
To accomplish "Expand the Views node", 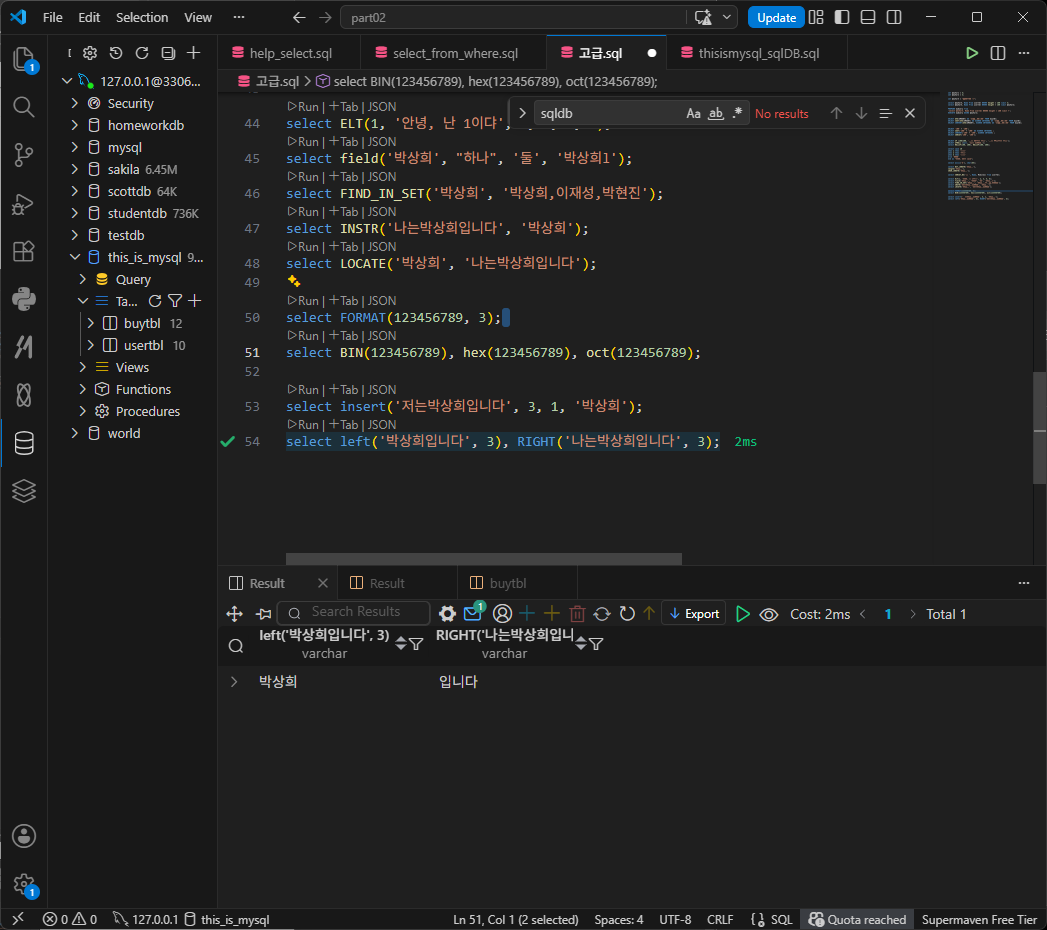I will (83, 367).
